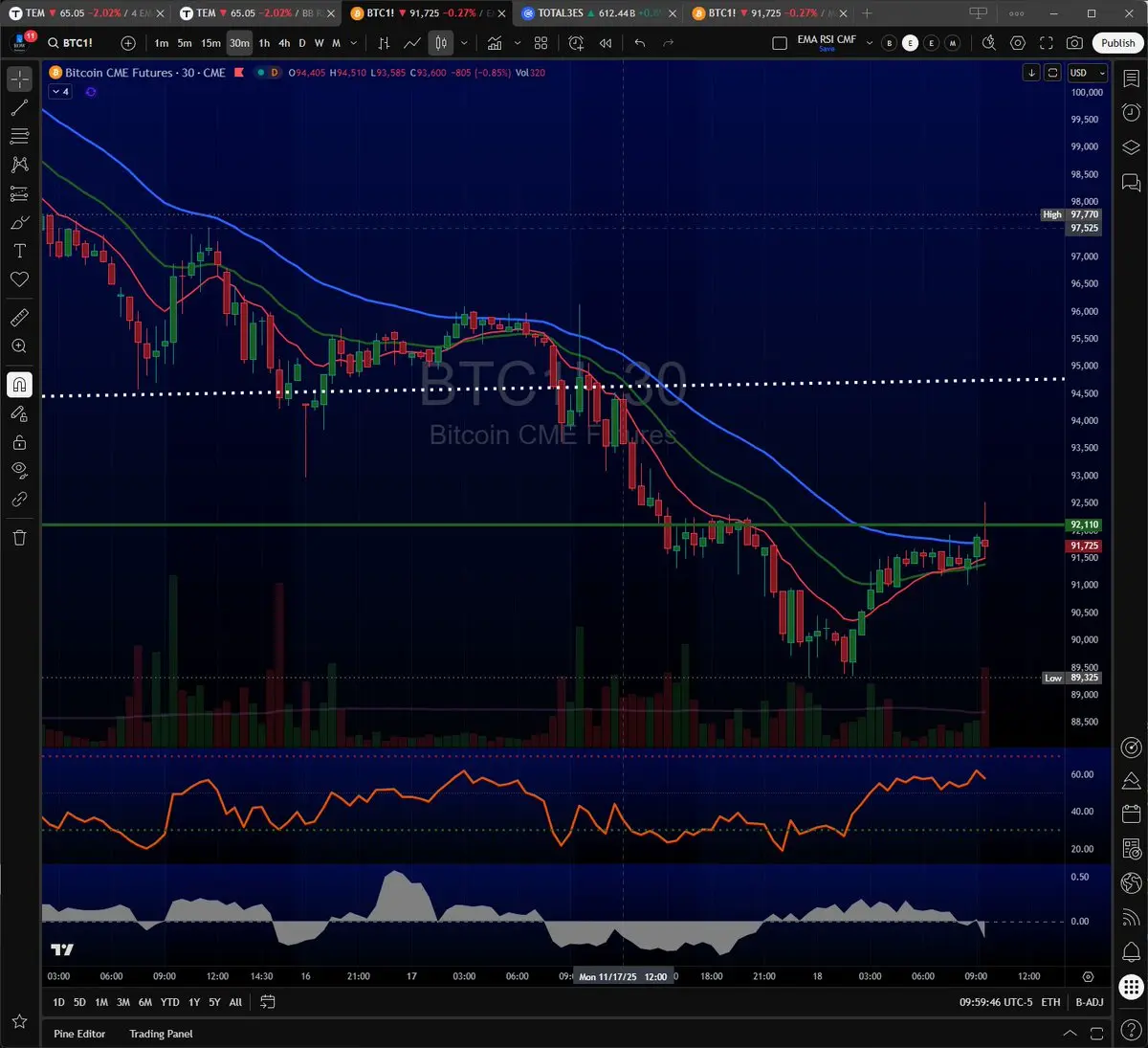The image size is (1148, 1048).
Task: Select the ruler measure tool
Action: [x=19, y=317]
